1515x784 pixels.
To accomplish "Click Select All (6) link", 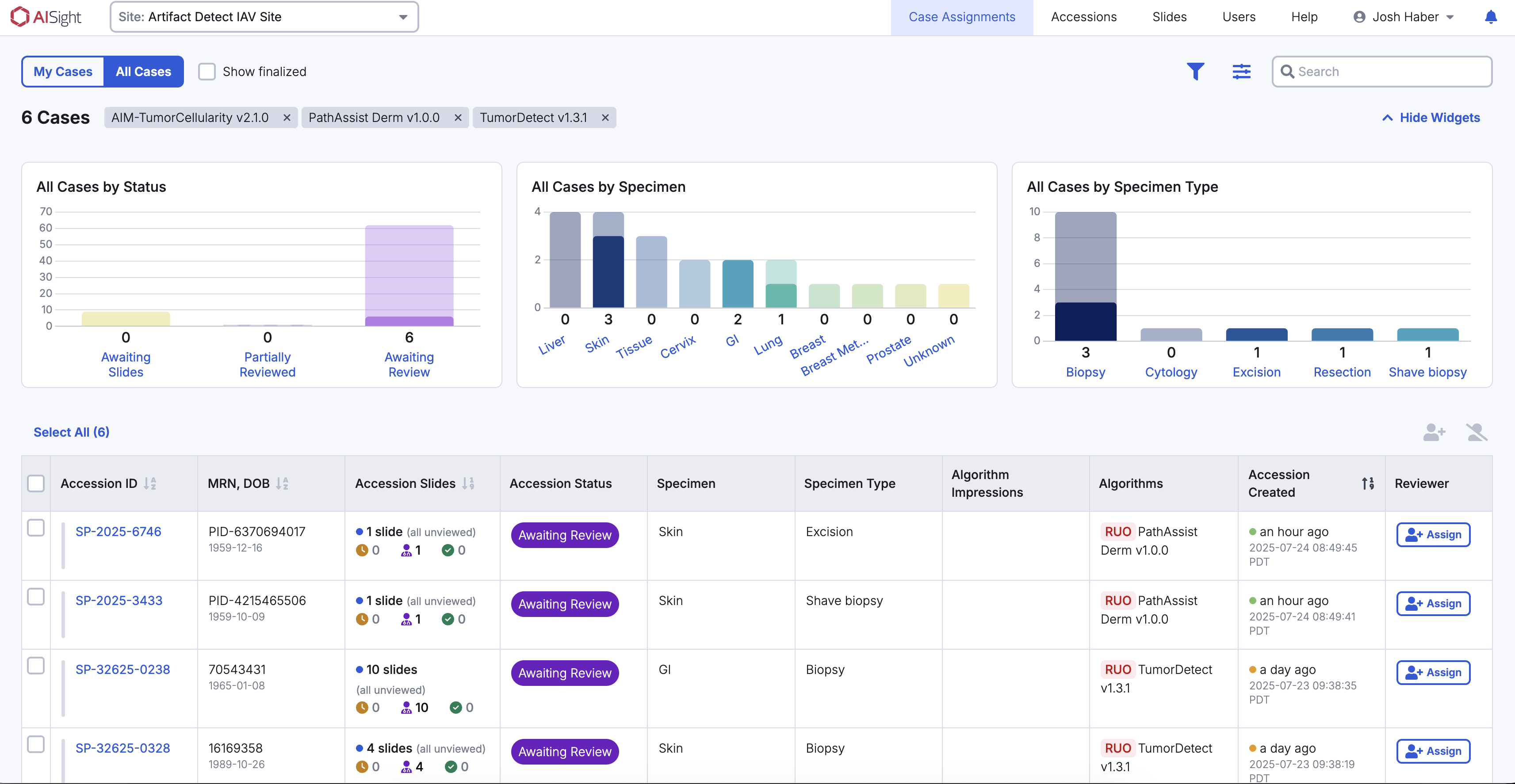I will pos(71,432).
